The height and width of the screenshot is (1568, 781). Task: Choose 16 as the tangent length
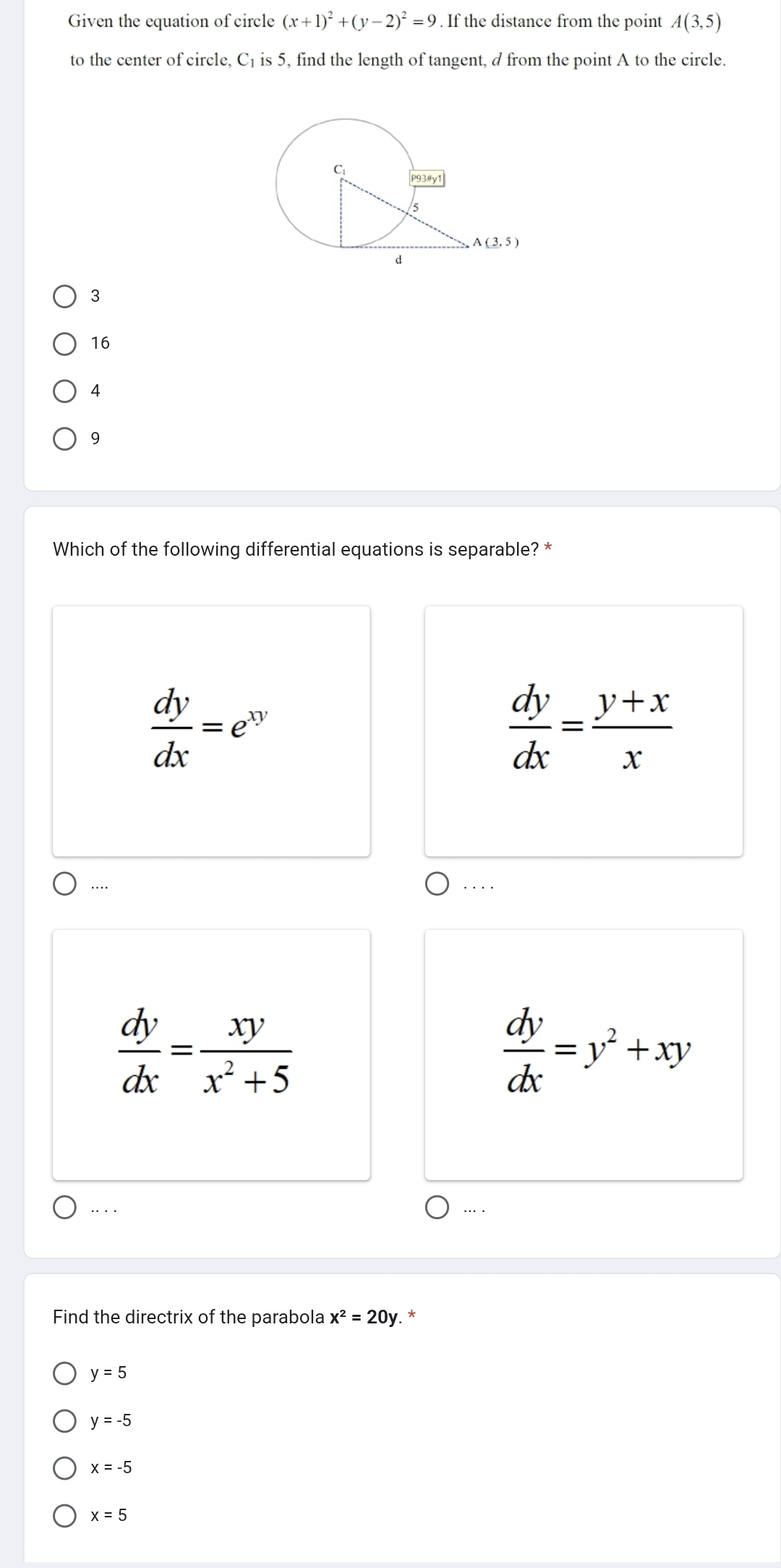pyautogui.click(x=65, y=344)
